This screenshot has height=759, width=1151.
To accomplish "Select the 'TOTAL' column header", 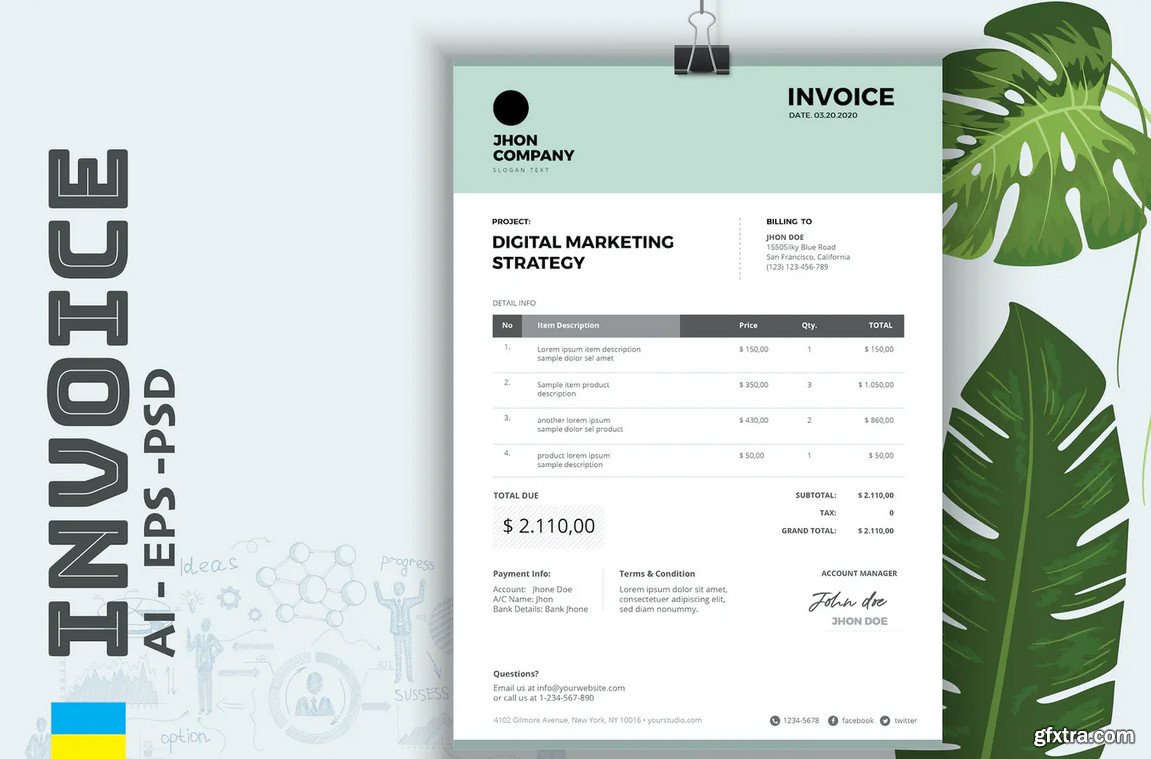I will point(880,326).
